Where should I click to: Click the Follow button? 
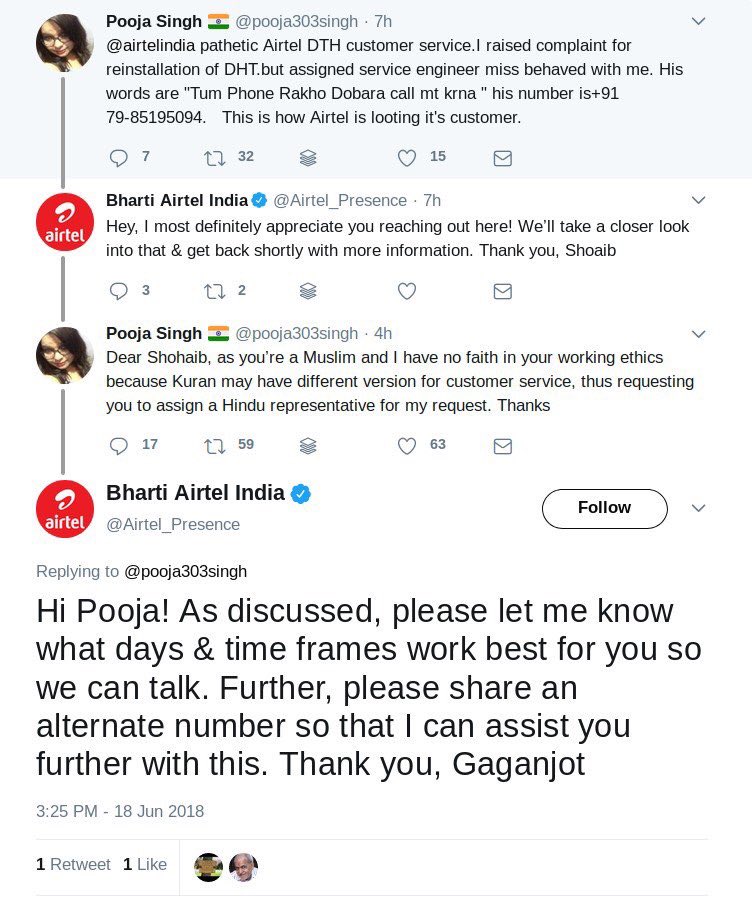click(604, 508)
